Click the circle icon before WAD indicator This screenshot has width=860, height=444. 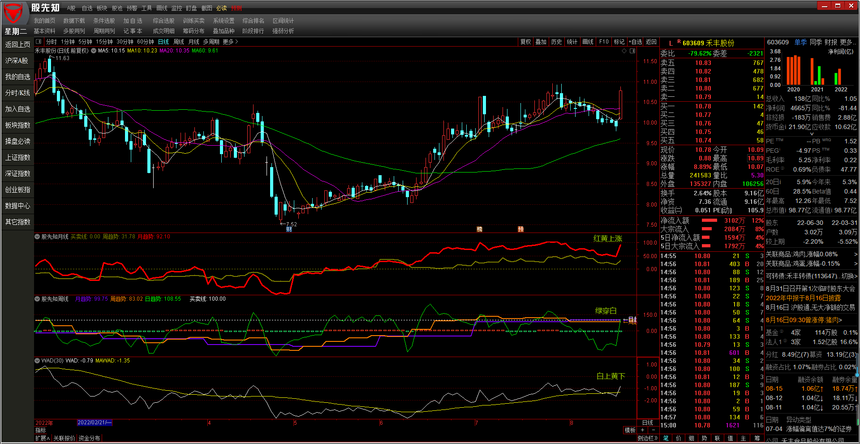coord(37,361)
